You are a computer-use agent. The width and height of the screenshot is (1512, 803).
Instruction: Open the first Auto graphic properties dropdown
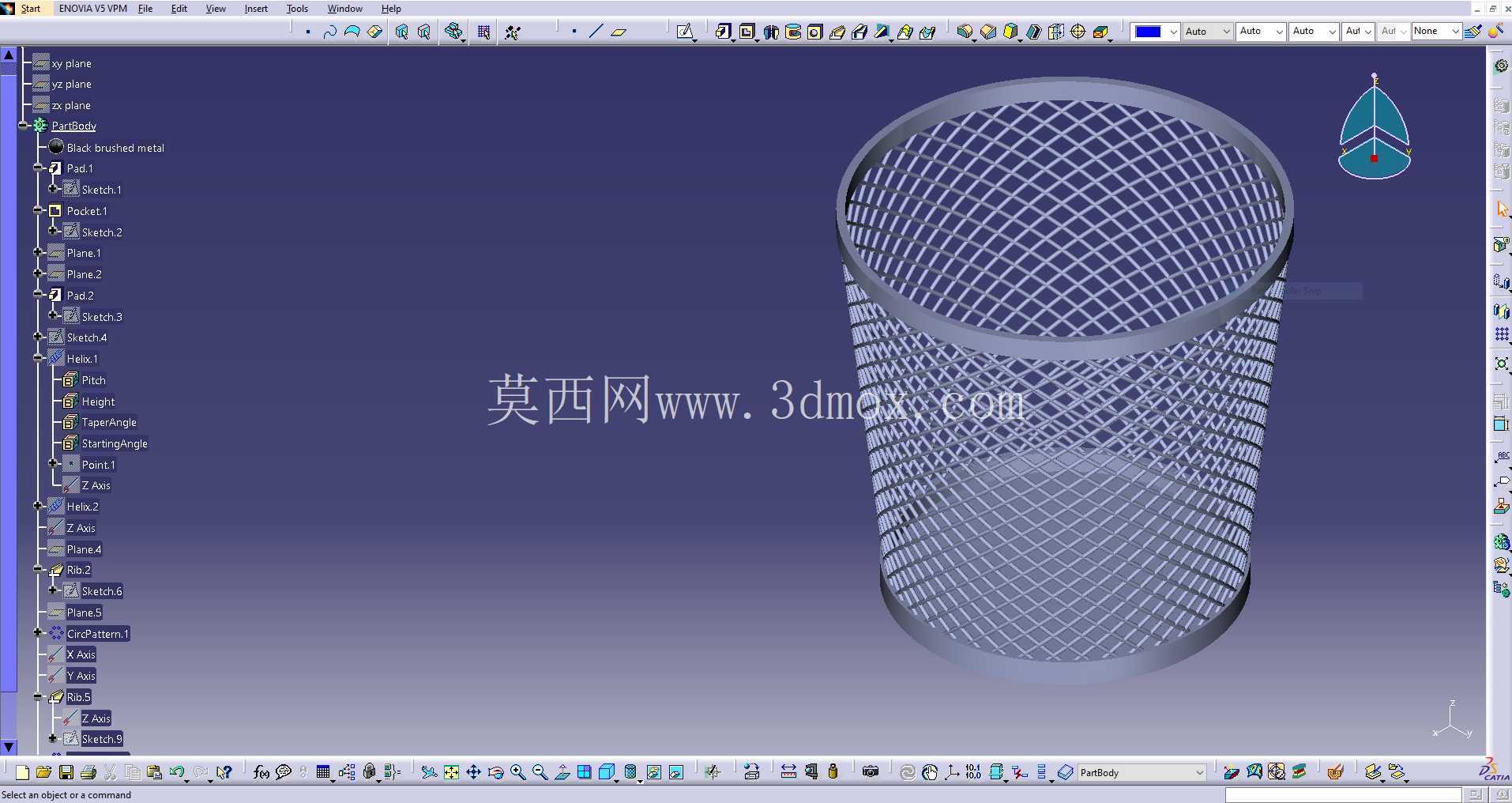tap(1208, 32)
